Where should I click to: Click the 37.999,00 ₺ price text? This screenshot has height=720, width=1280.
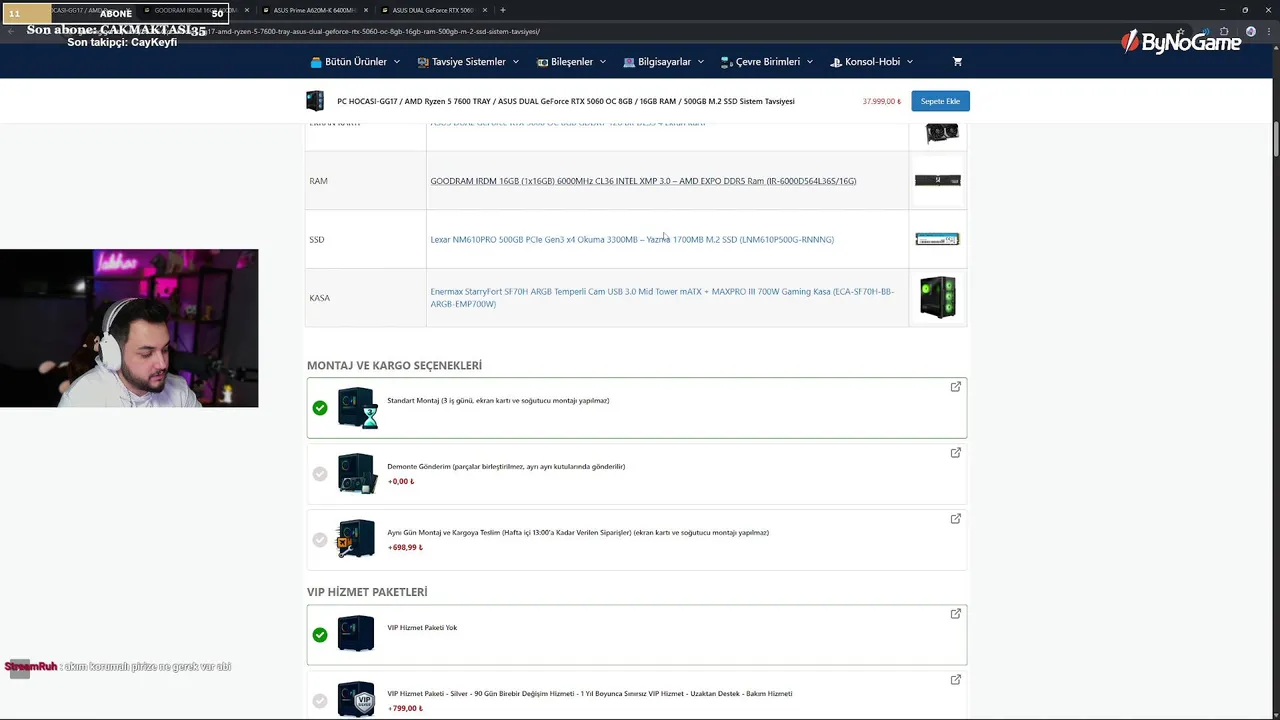pyautogui.click(x=882, y=101)
